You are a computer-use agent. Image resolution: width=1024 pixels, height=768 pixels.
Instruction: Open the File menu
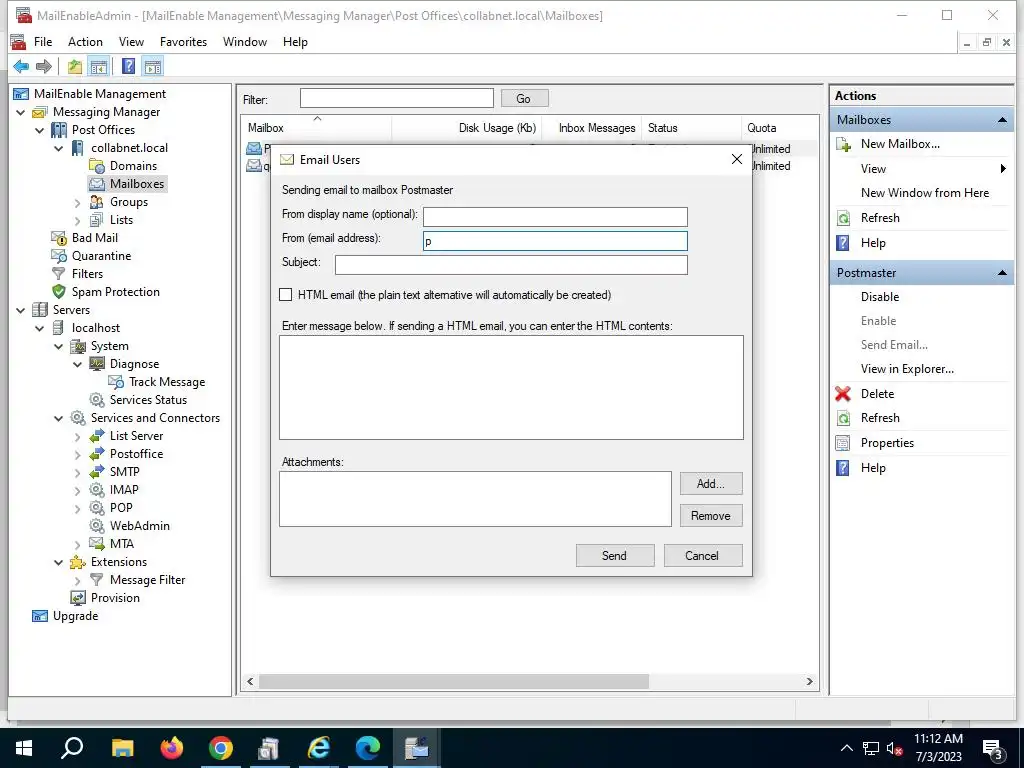[42, 42]
